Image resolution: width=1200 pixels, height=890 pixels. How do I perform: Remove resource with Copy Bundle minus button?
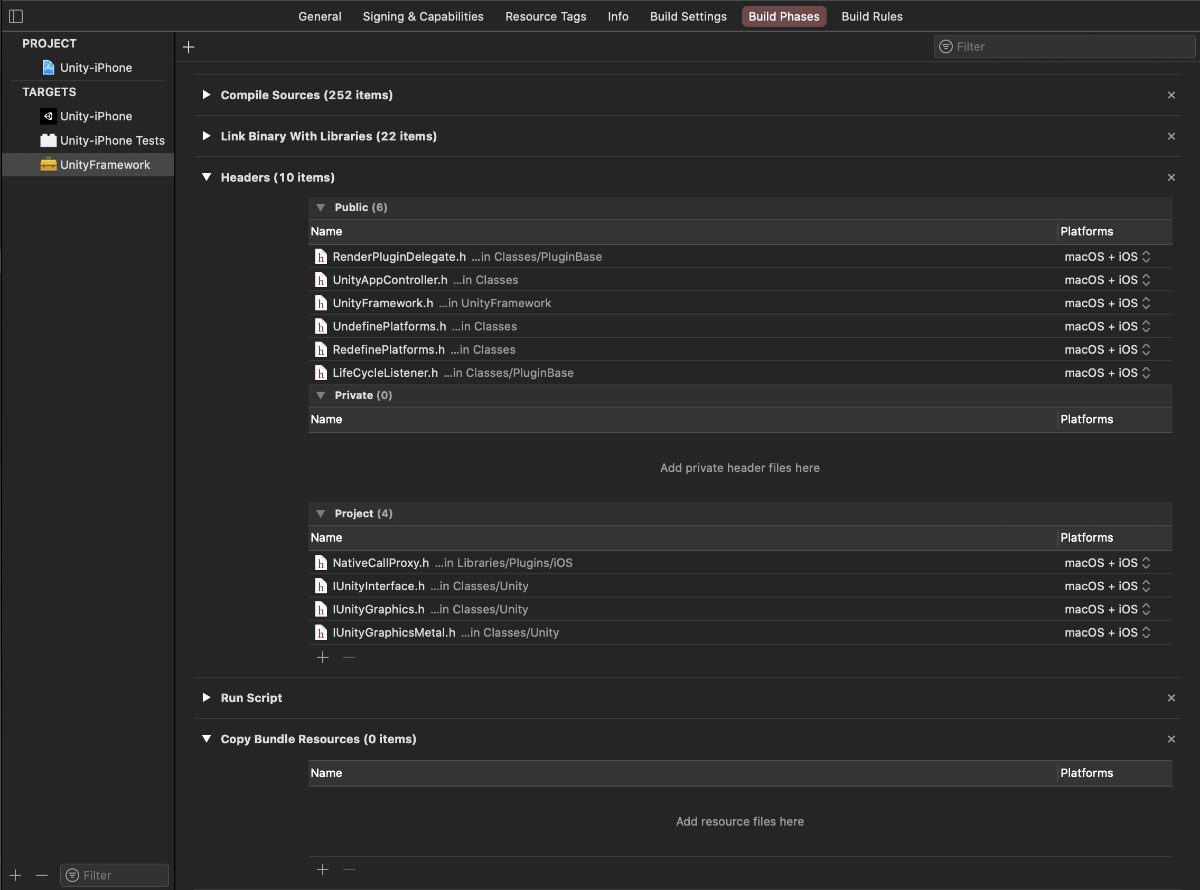349,869
